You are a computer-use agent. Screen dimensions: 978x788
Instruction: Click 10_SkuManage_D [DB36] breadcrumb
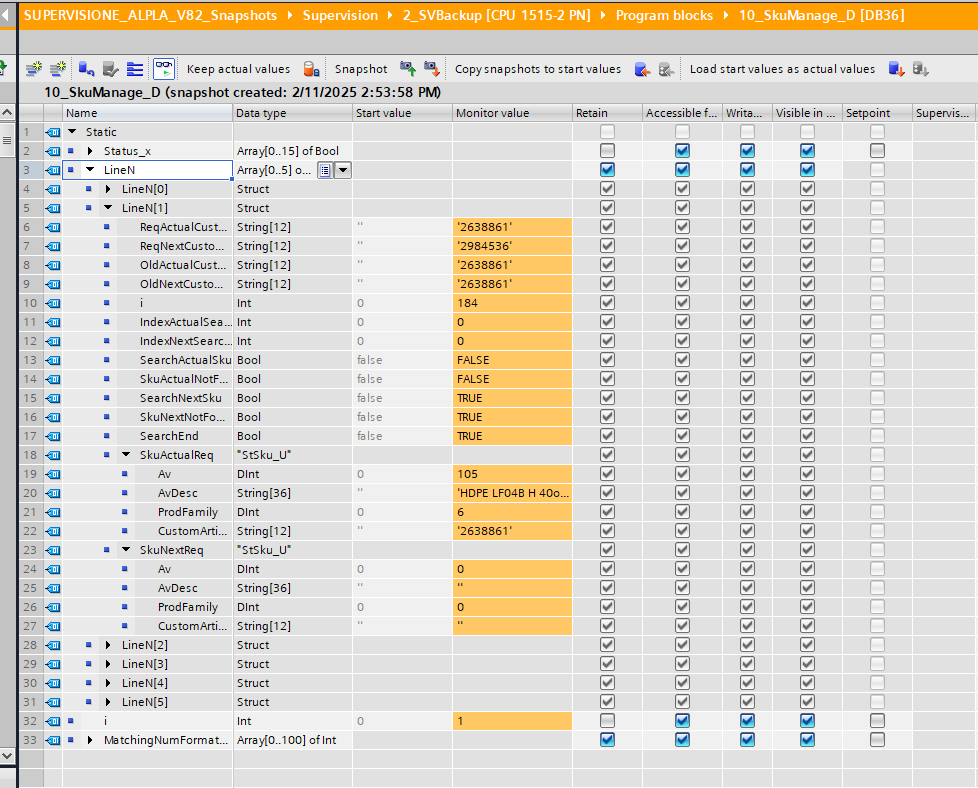pyautogui.click(x=821, y=15)
